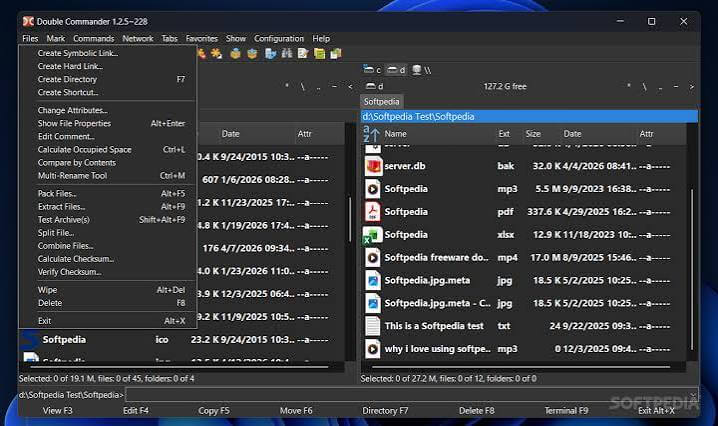718x426 pixels.
Task: Switch to drive c in drive bar
Action: 372,70
